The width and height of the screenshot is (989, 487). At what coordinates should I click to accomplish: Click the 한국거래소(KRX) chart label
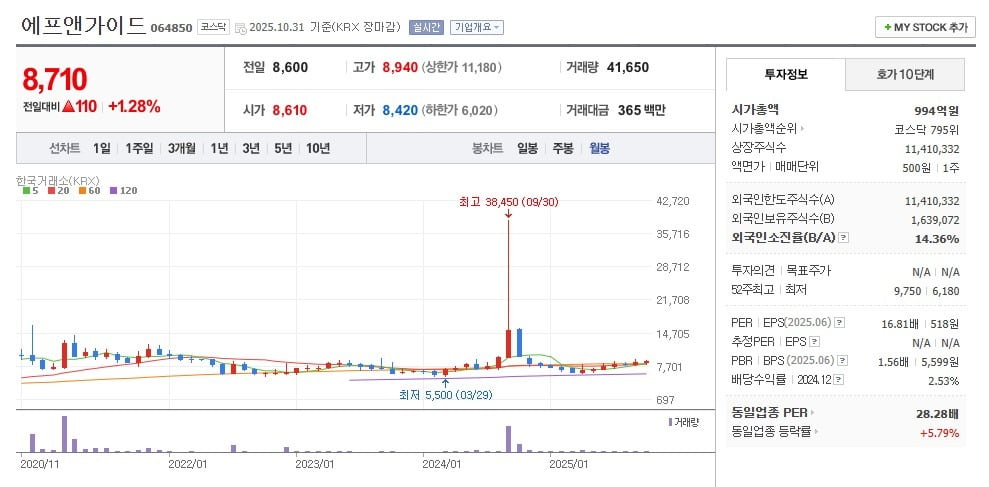58,180
